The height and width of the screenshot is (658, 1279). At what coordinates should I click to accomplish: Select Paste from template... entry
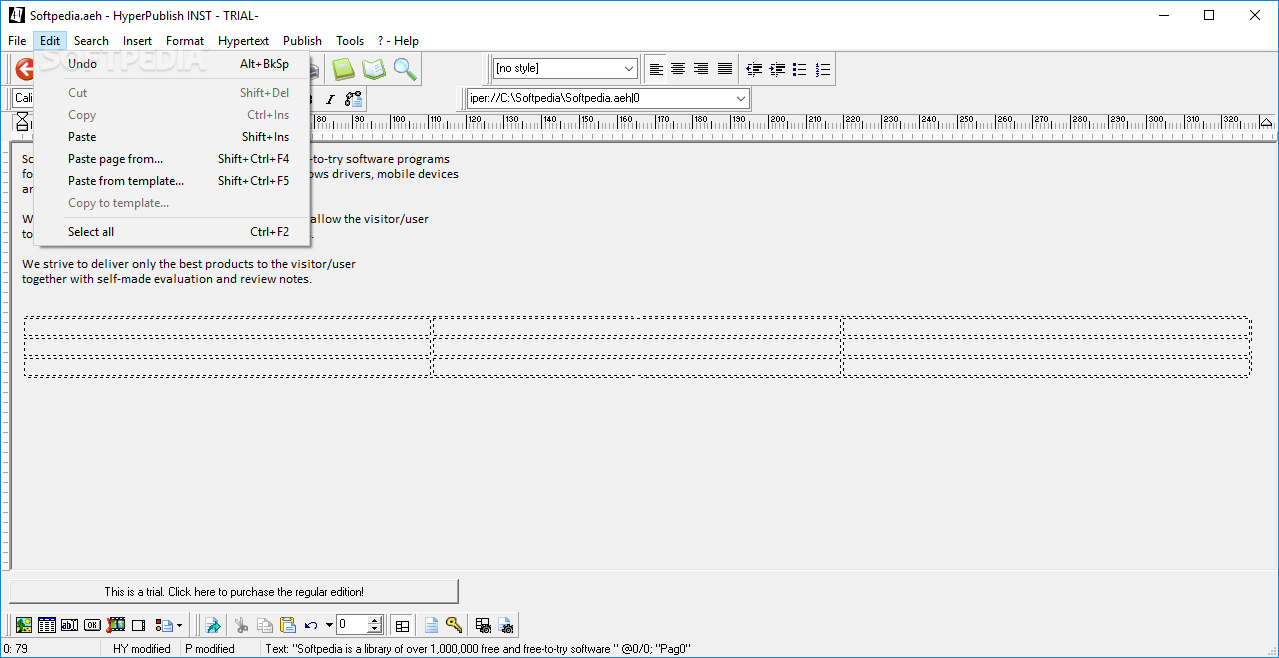click(x=172, y=181)
